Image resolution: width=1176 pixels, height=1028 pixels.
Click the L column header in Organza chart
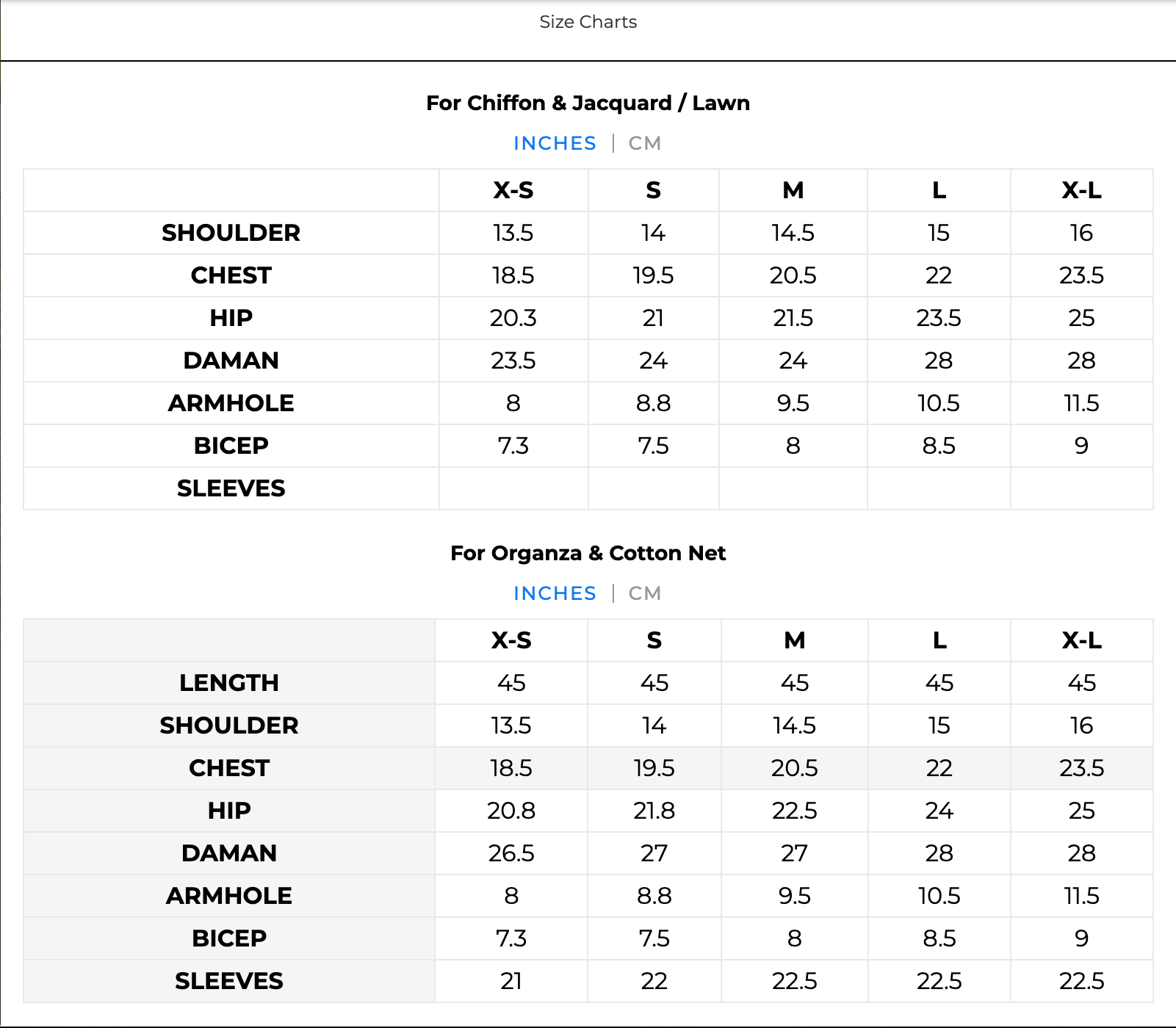click(939, 640)
